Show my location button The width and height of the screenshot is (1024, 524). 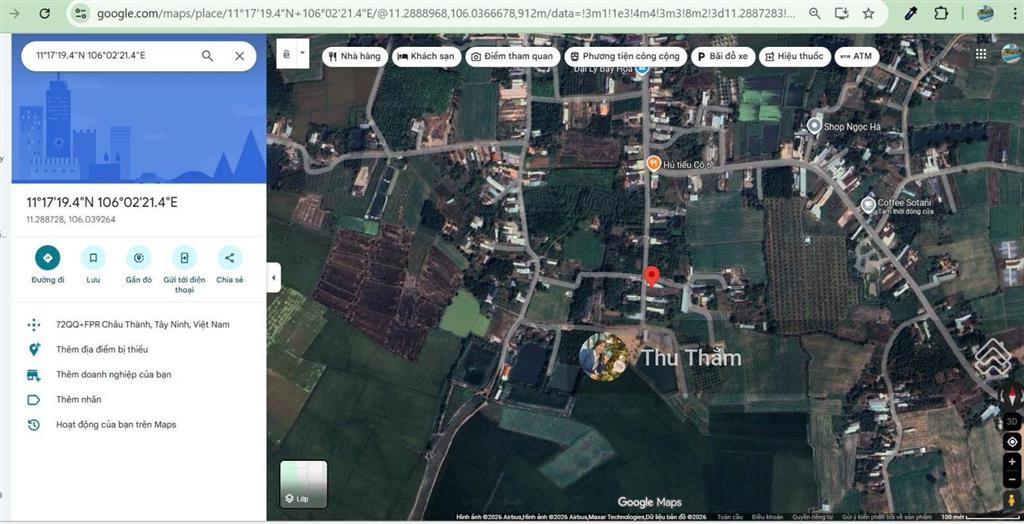(1012, 442)
